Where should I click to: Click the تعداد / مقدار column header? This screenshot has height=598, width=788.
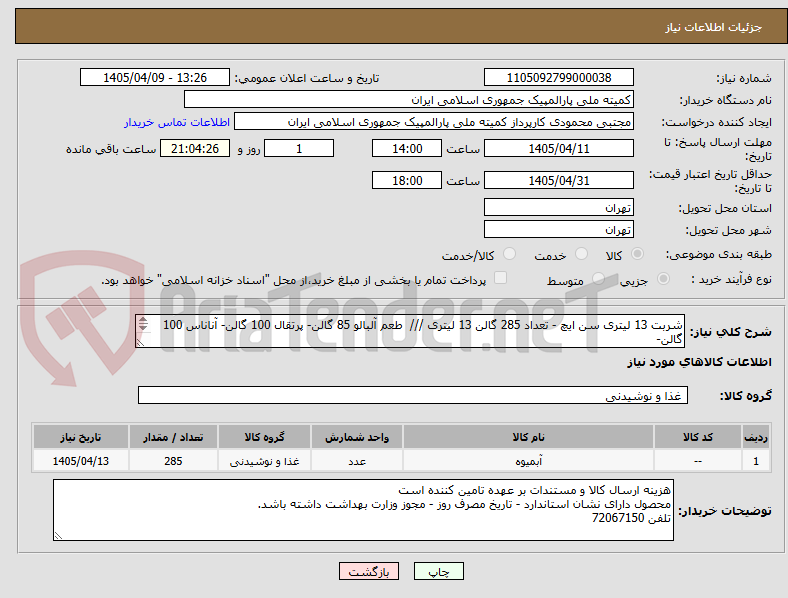(173, 437)
